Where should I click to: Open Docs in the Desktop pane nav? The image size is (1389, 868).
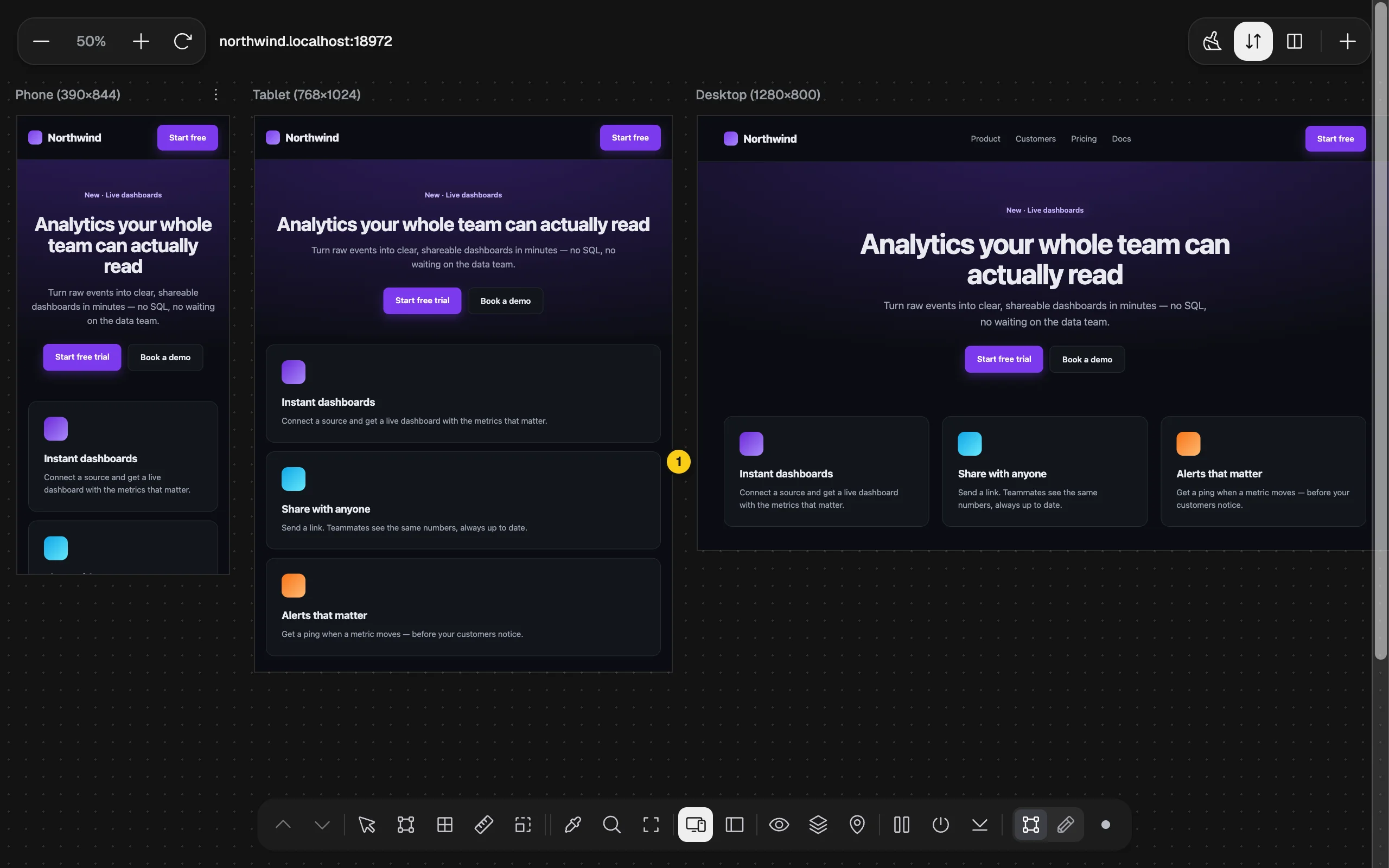coord(1121,139)
